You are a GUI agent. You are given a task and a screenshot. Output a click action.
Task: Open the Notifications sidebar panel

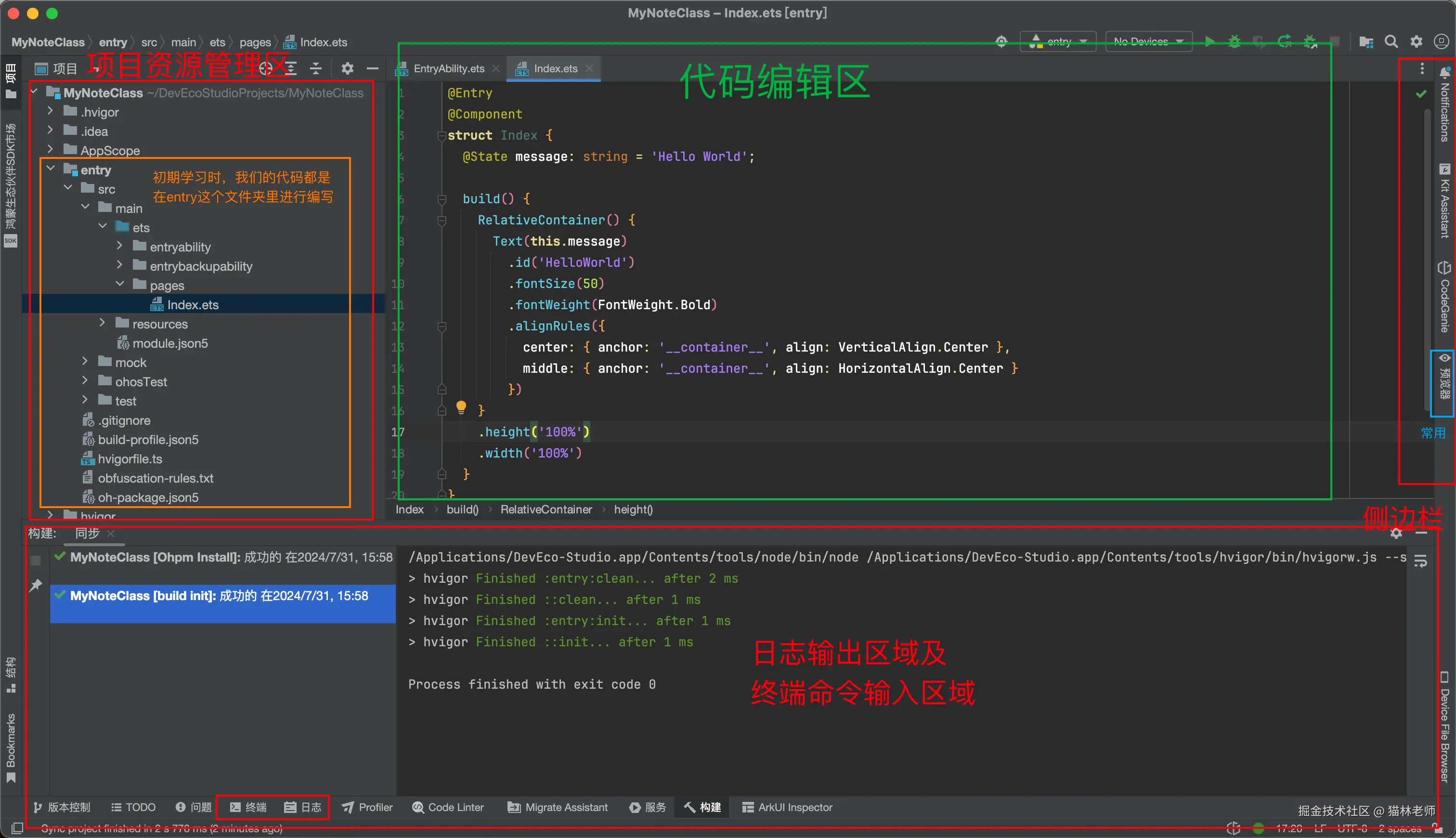coord(1444,106)
